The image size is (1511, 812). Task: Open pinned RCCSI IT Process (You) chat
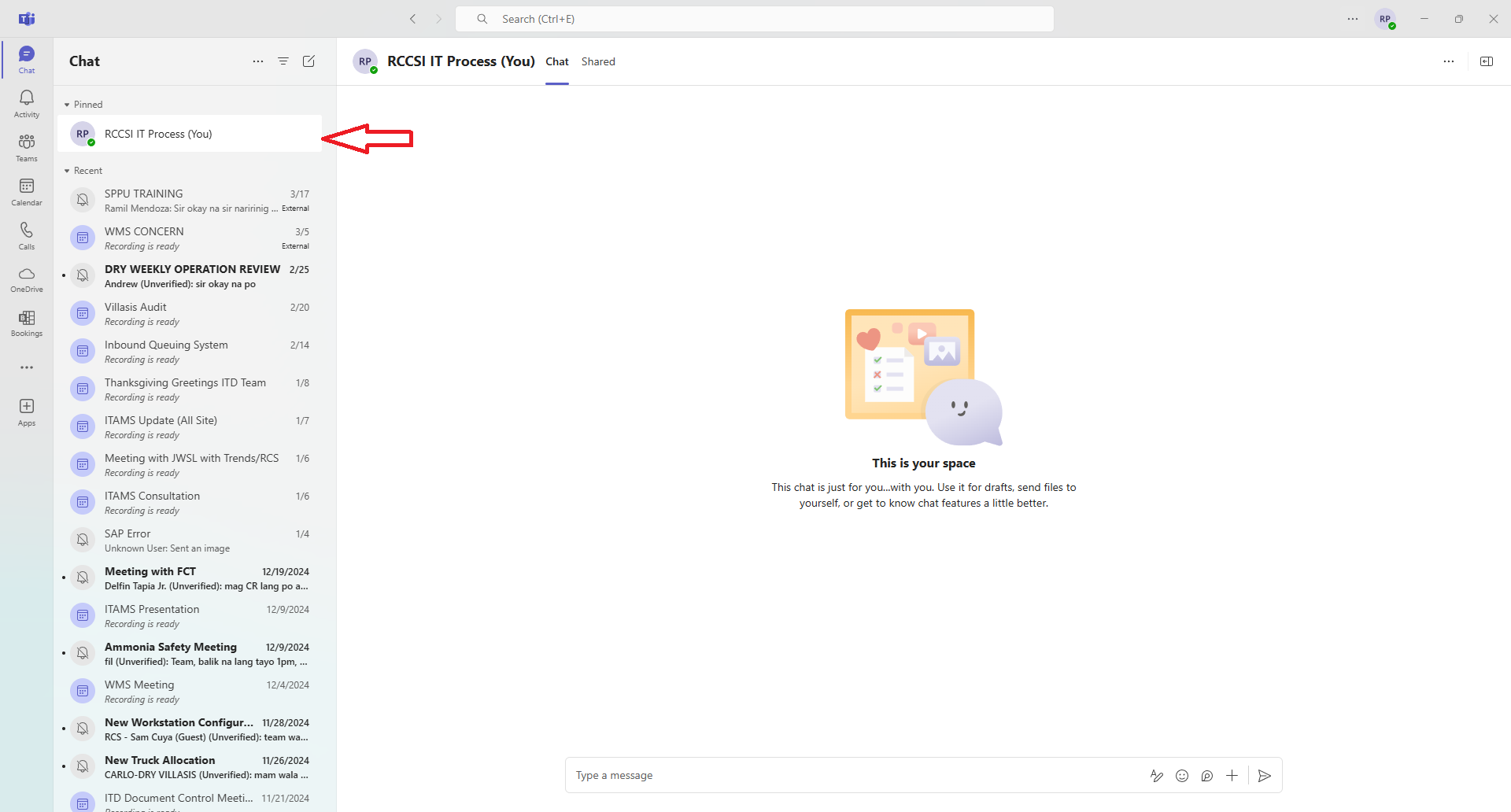point(190,134)
